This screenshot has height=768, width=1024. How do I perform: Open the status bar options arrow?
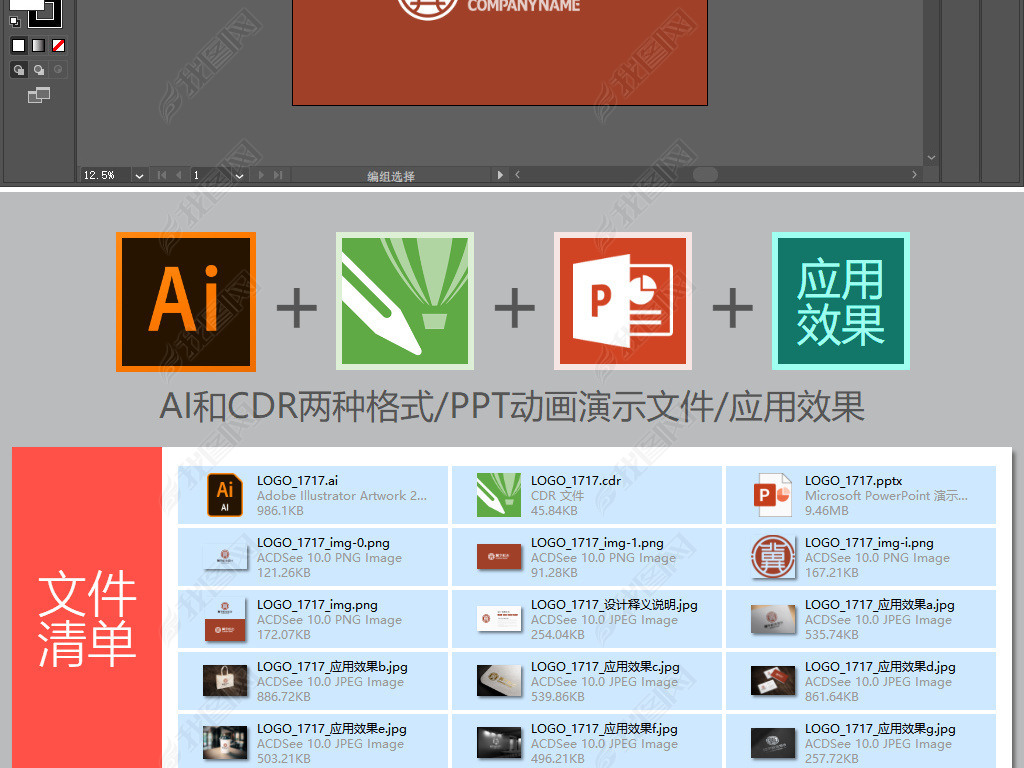click(500, 175)
